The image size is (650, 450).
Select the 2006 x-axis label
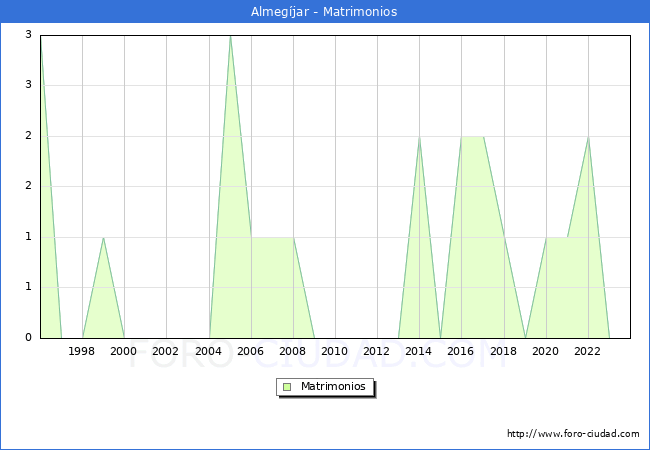[x=250, y=351]
